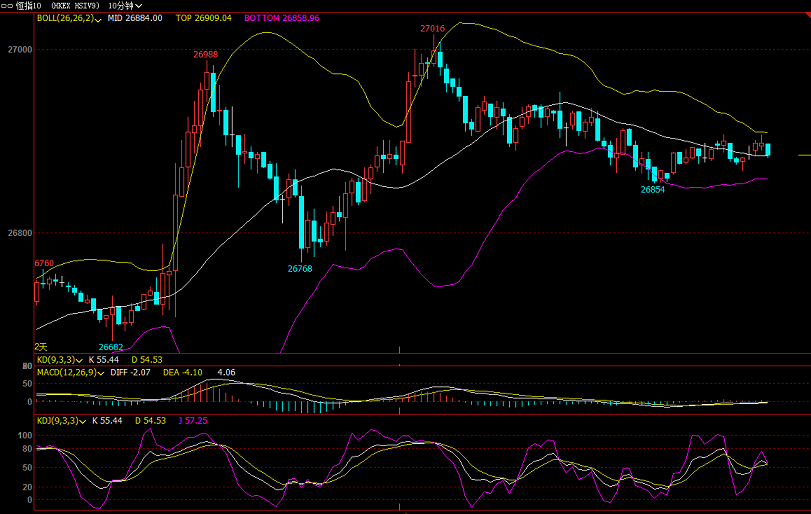Select the BOLL BOTTOM 26858.96 value
Viewport: 811px width, 514px height.
point(283,18)
